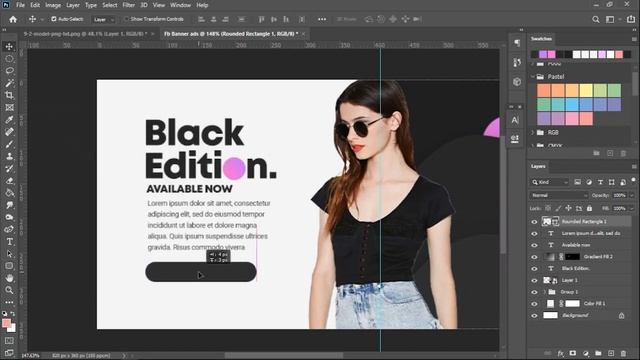Expand the RGB swatch folder
Image resolution: width=640 pixels, height=360 pixels.
click(x=533, y=133)
